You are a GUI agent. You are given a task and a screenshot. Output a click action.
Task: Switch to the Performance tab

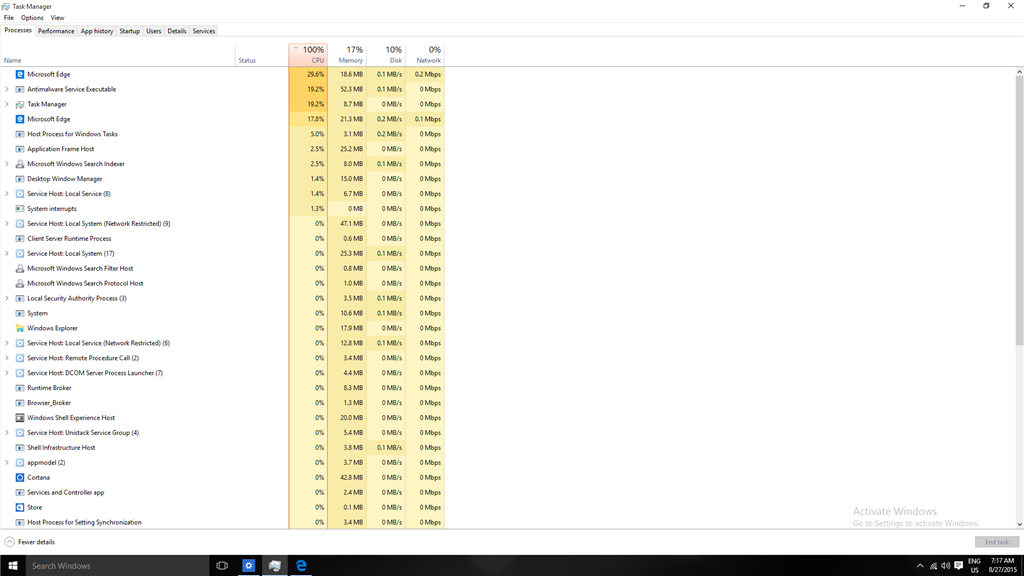tap(56, 31)
